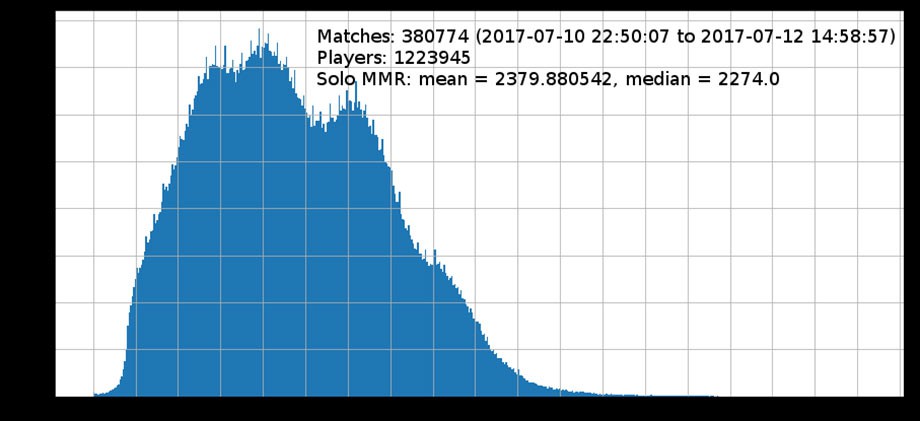Select the end timestamp 2017-07-12 14:58:57
Viewport: 920px width, 421px height.
(794, 37)
